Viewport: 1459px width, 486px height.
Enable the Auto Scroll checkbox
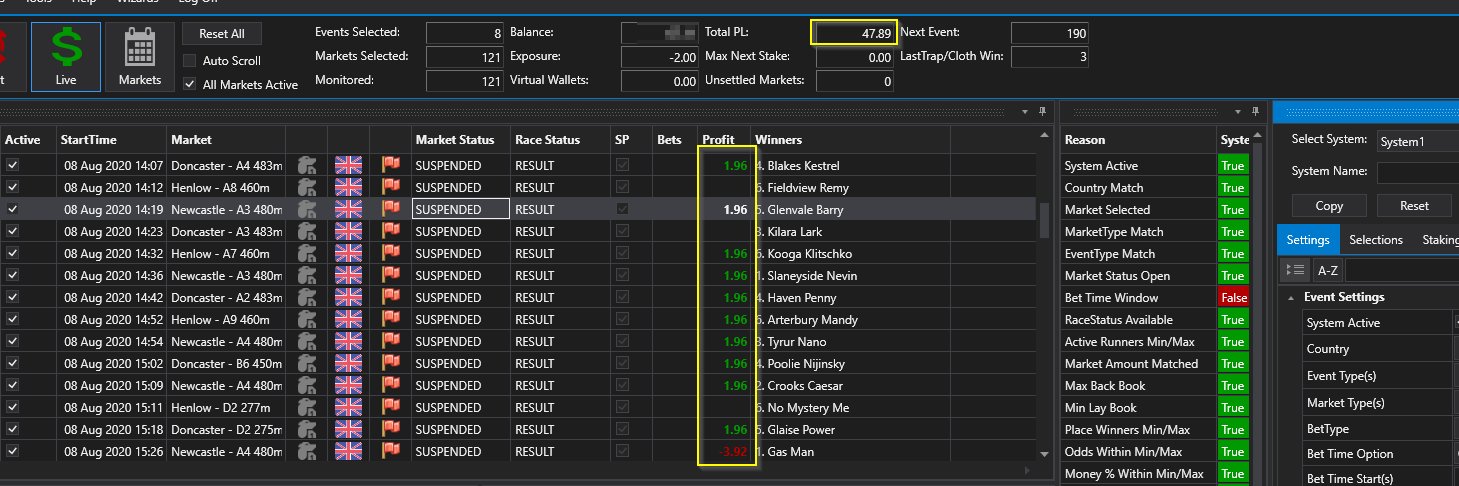(x=190, y=61)
